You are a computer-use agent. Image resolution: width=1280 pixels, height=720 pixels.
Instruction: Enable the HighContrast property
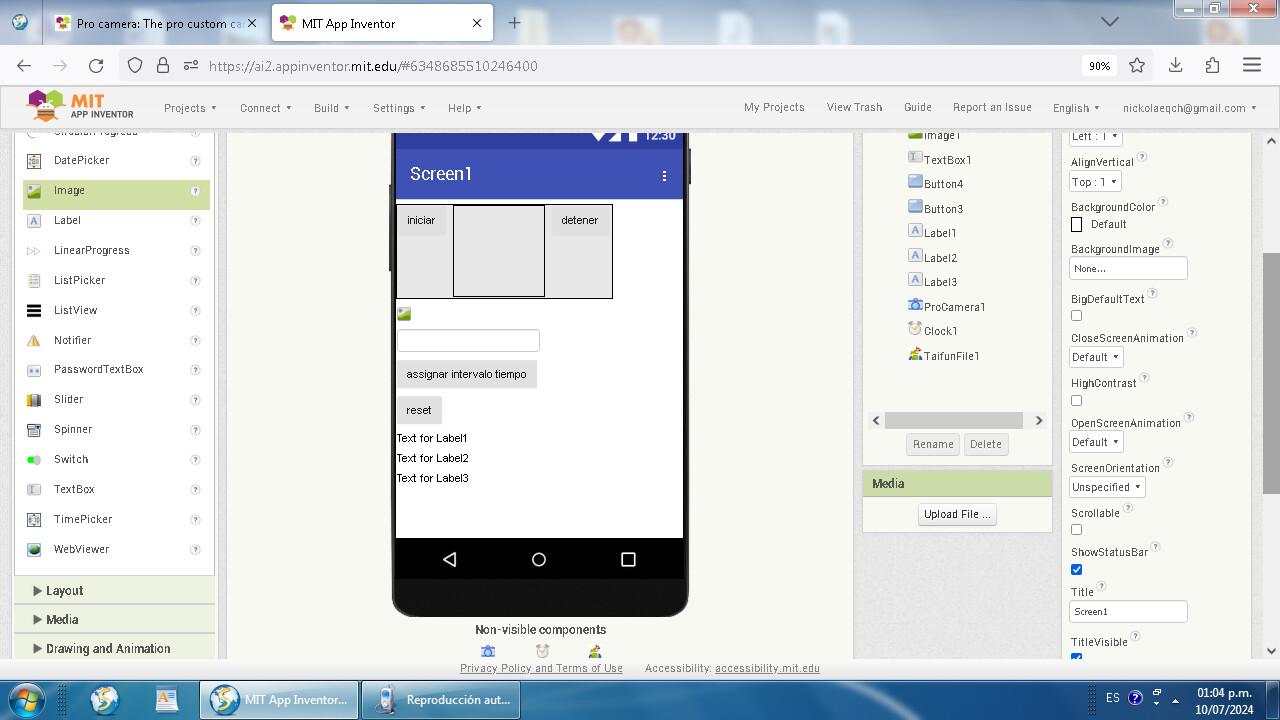(x=1076, y=400)
